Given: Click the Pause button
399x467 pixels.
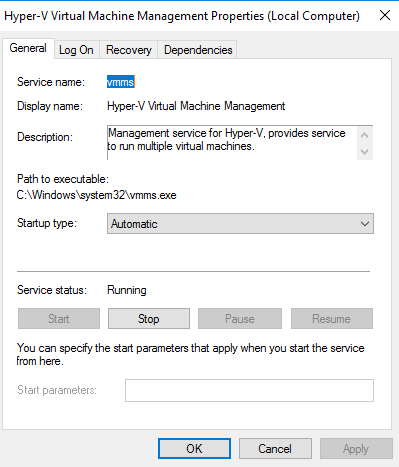Looking at the screenshot, I should click(x=240, y=319).
